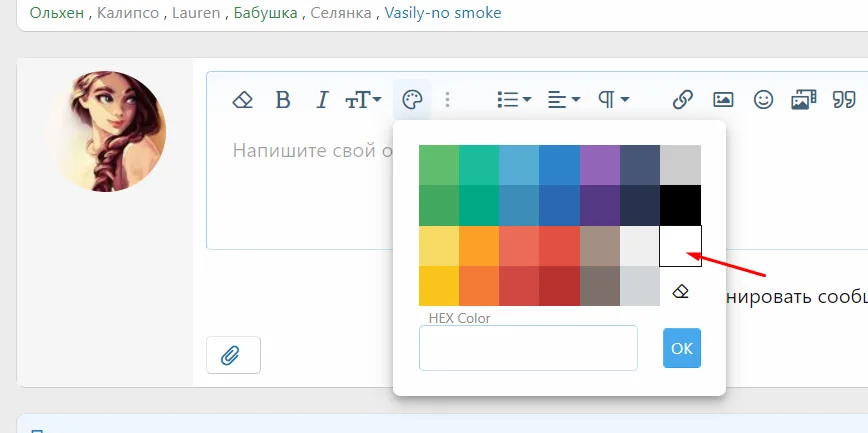Pick the light blue swatch in top row
The width and height of the screenshot is (868, 433).
[x=519, y=165]
